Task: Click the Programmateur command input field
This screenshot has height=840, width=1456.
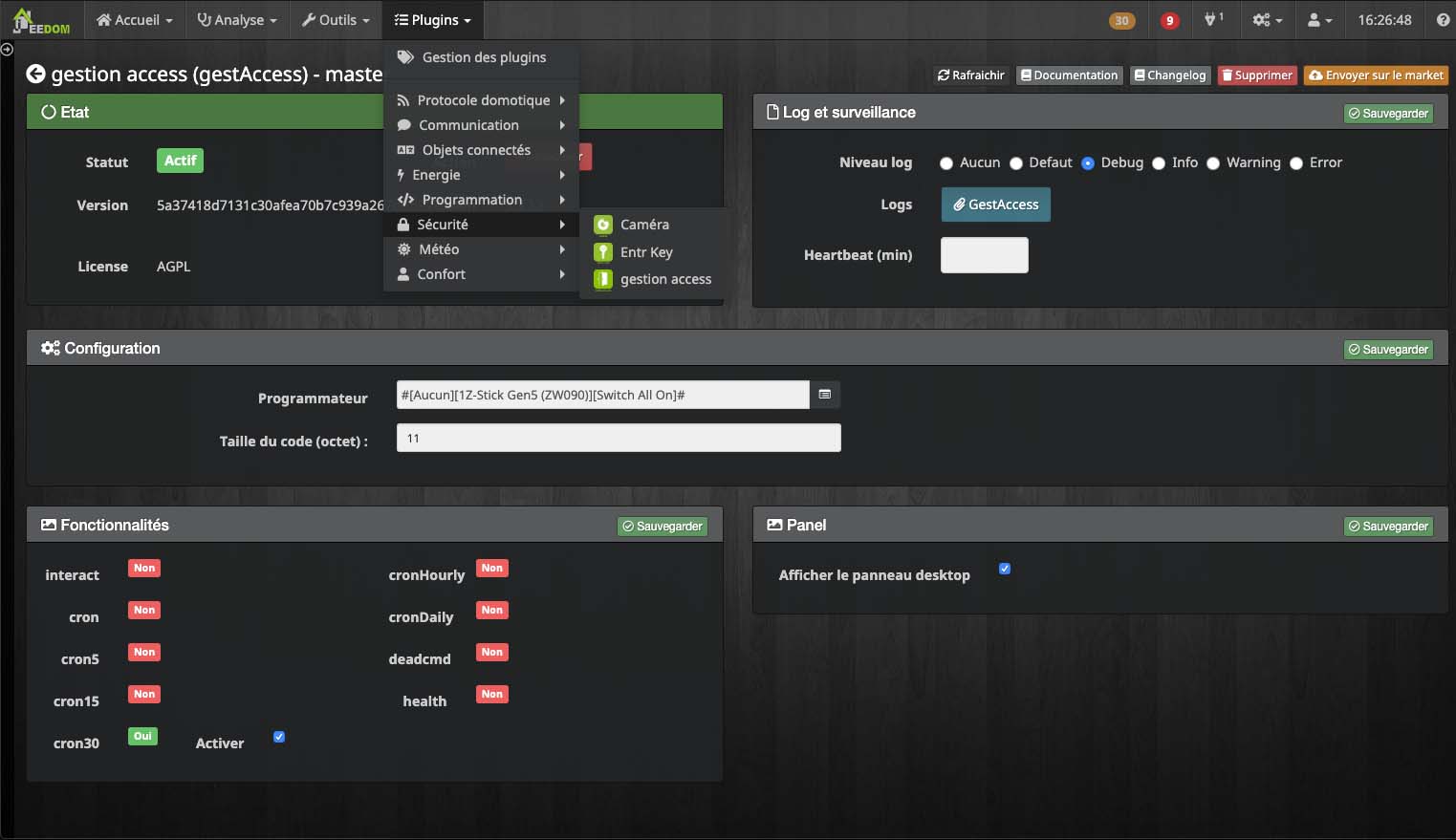Action: coord(603,395)
